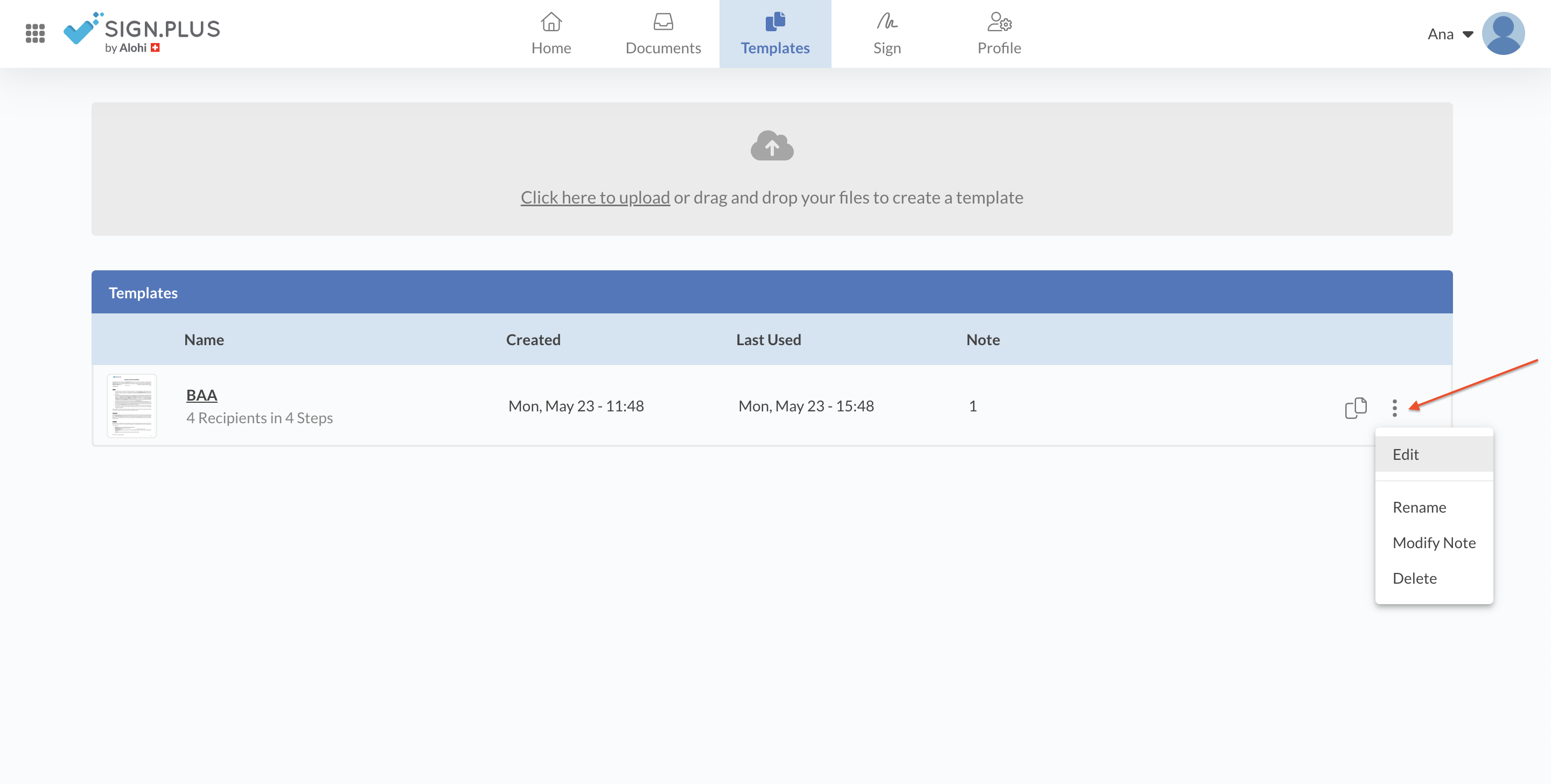Select Modify Note in the menu
This screenshot has width=1551, height=784.
[1434, 543]
